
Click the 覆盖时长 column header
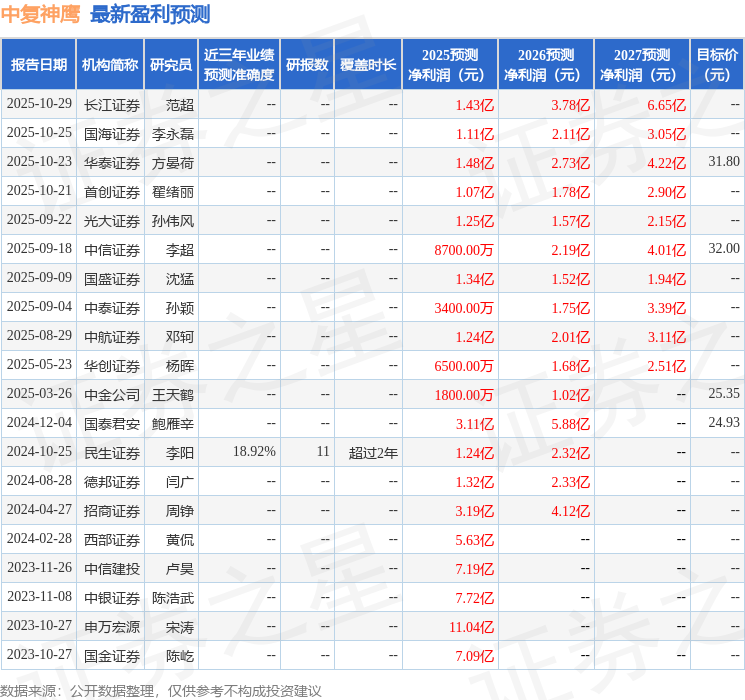pos(368,65)
